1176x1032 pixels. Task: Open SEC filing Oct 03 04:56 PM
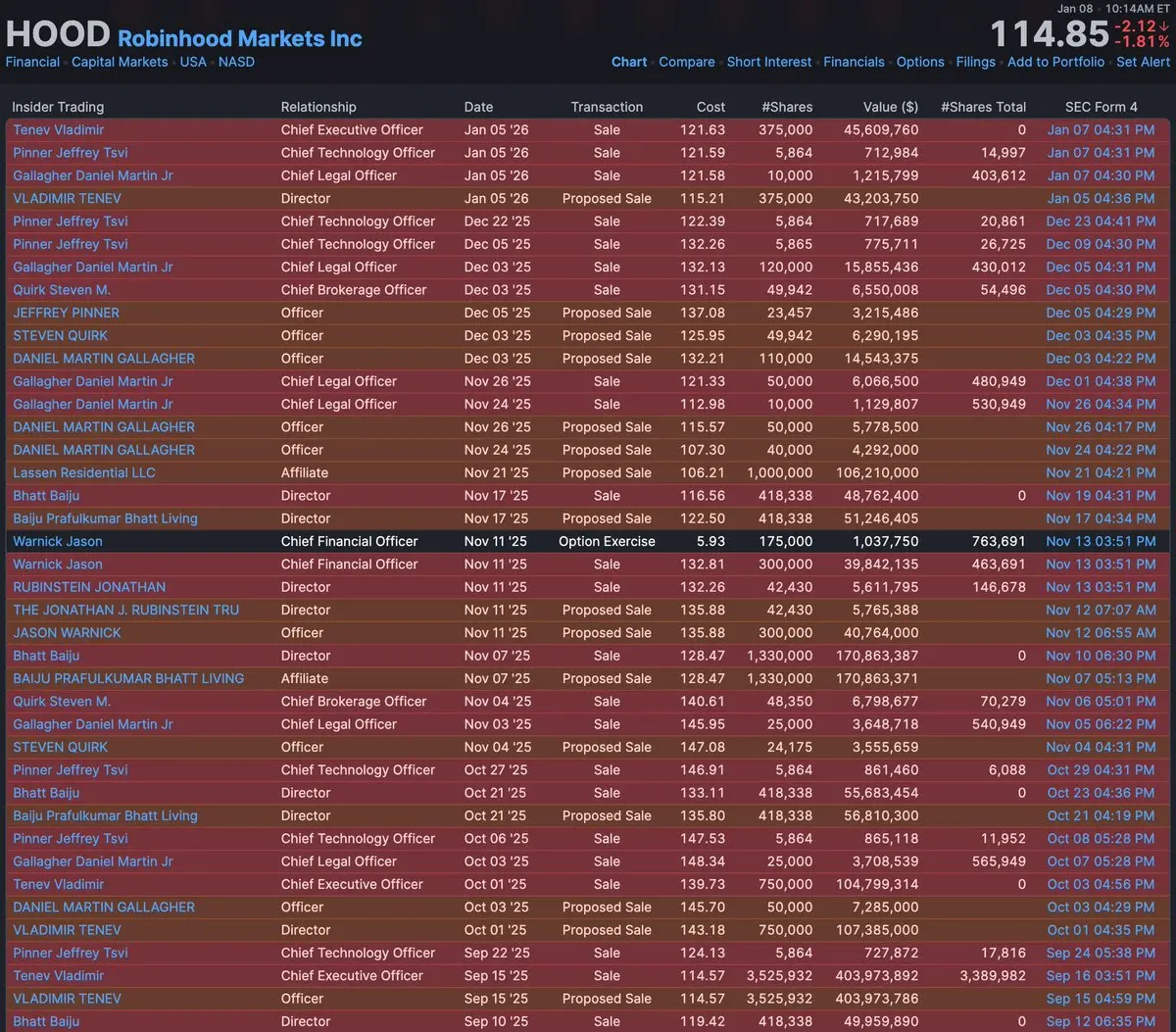(x=1101, y=884)
